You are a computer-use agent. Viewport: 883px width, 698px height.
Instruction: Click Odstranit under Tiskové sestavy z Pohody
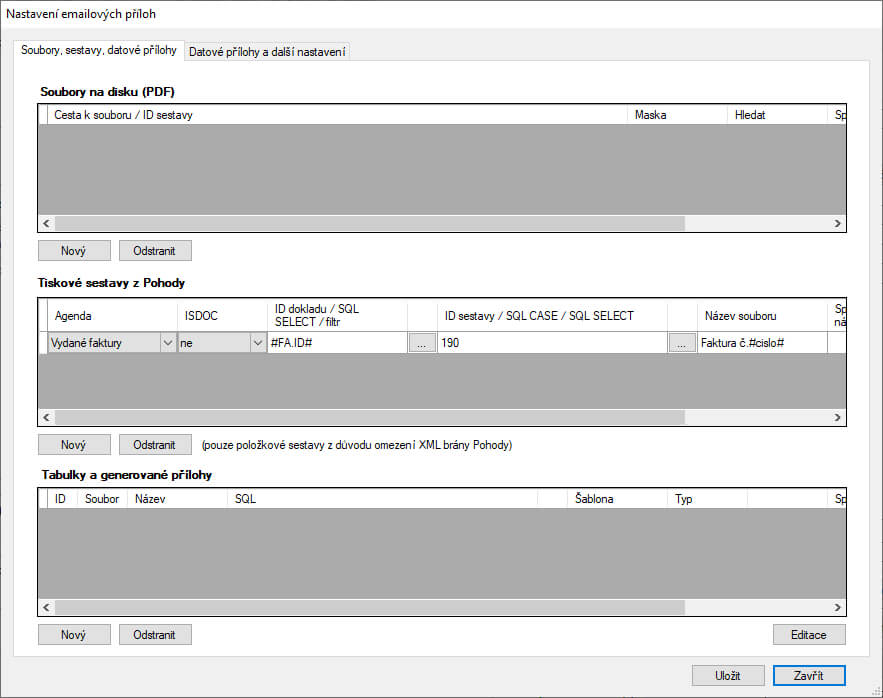click(x=155, y=444)
